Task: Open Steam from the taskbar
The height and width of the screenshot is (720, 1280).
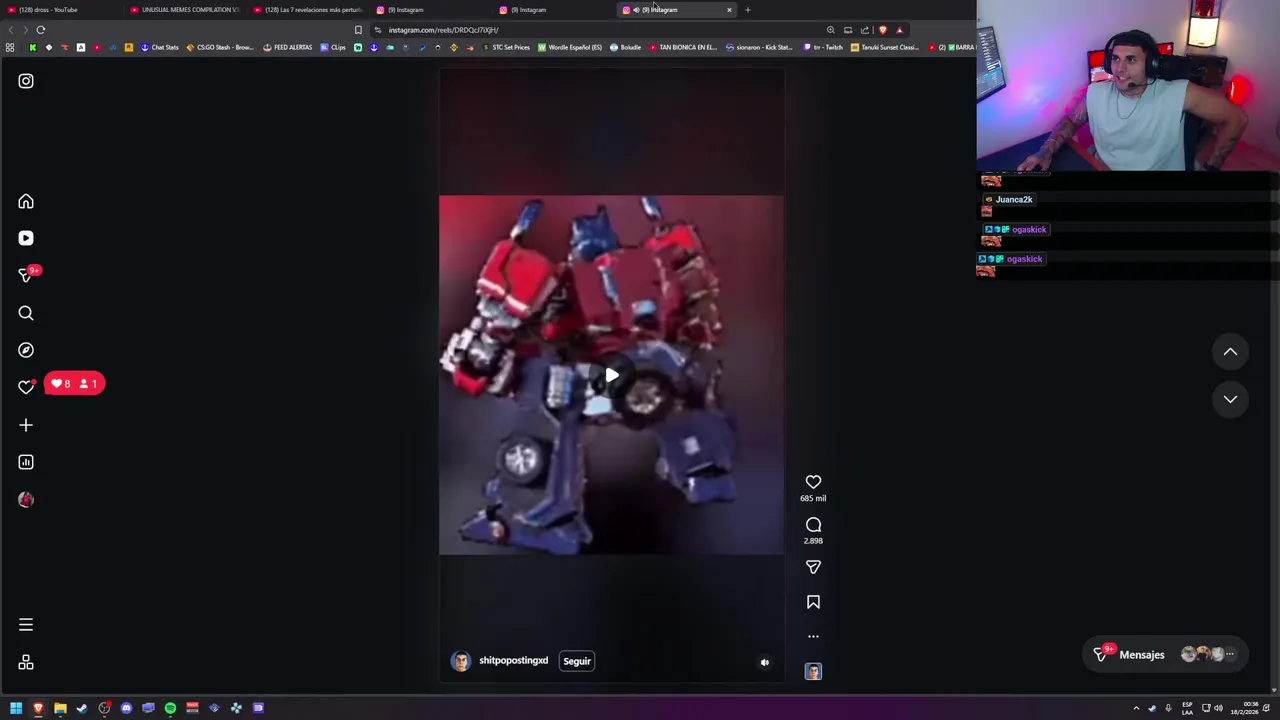Action: point(82,708)
